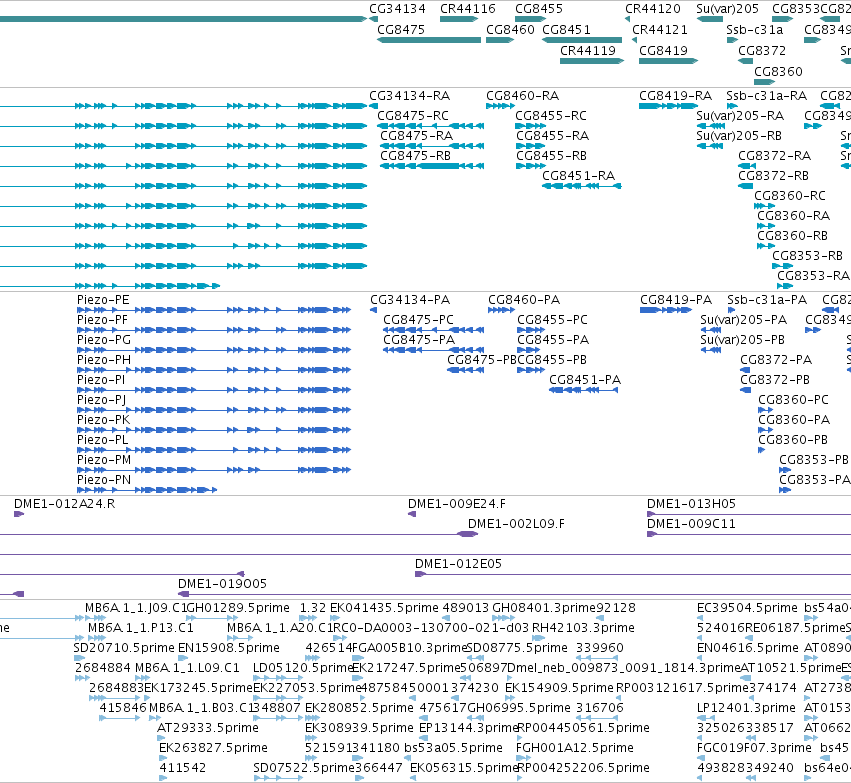Open protein CG8460-PA
The width and height of the screenshot is (851, 783).
[x=524, y=301]
